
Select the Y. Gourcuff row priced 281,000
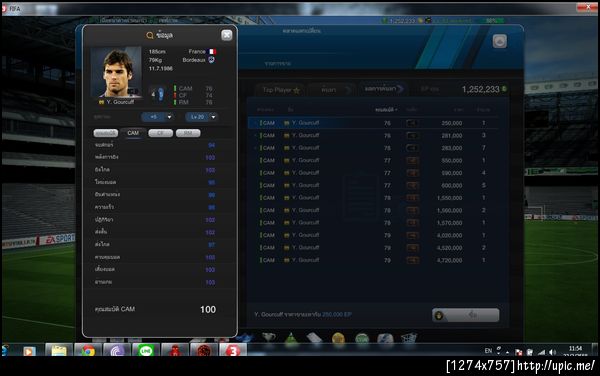(x=373, y=135)
